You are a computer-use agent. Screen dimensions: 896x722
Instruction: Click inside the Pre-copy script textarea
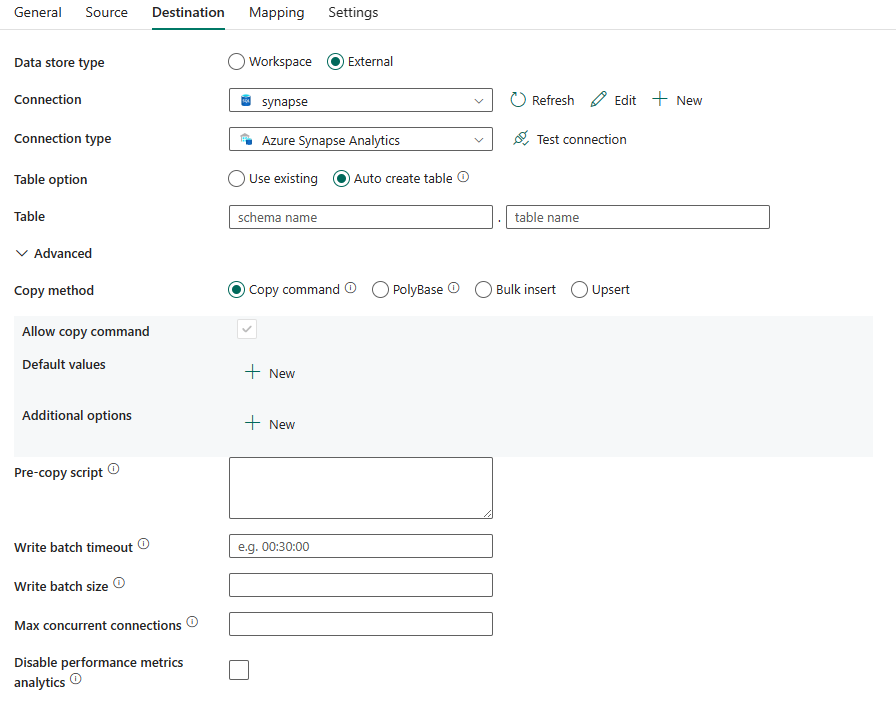(x=361, y=488)
